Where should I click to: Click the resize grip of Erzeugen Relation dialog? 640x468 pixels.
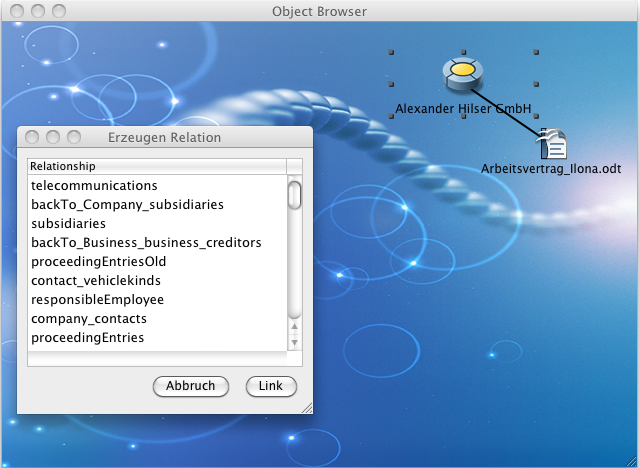coord(306,407)
